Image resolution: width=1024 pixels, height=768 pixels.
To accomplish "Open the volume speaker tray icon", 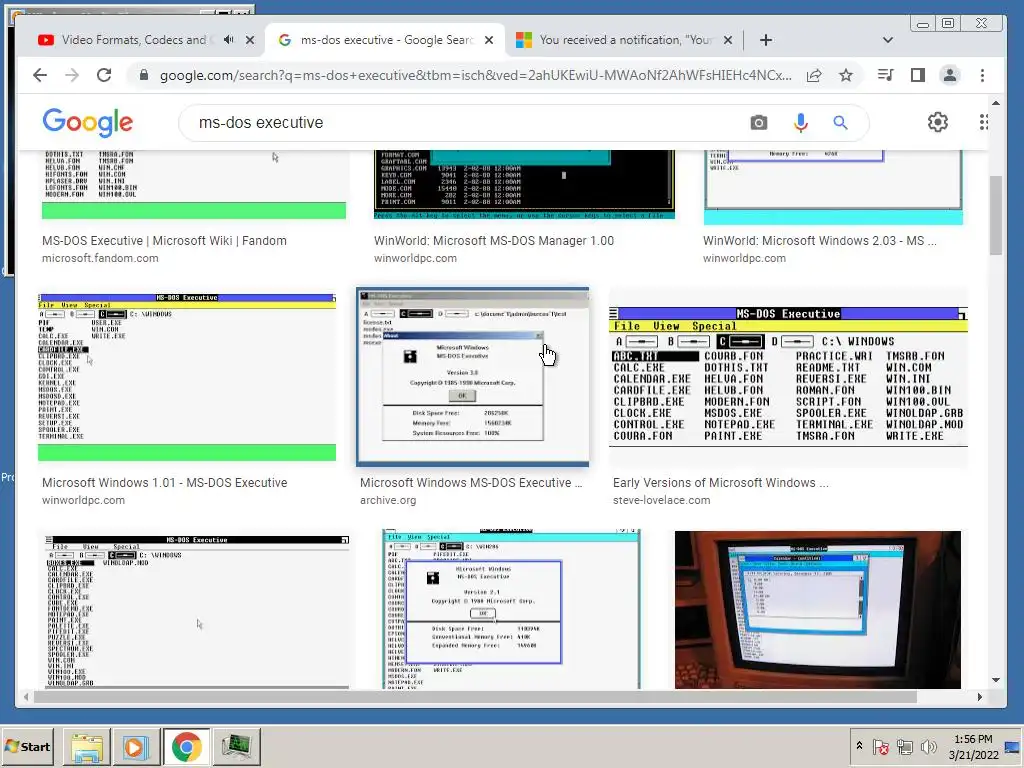I will coord(929,746).
